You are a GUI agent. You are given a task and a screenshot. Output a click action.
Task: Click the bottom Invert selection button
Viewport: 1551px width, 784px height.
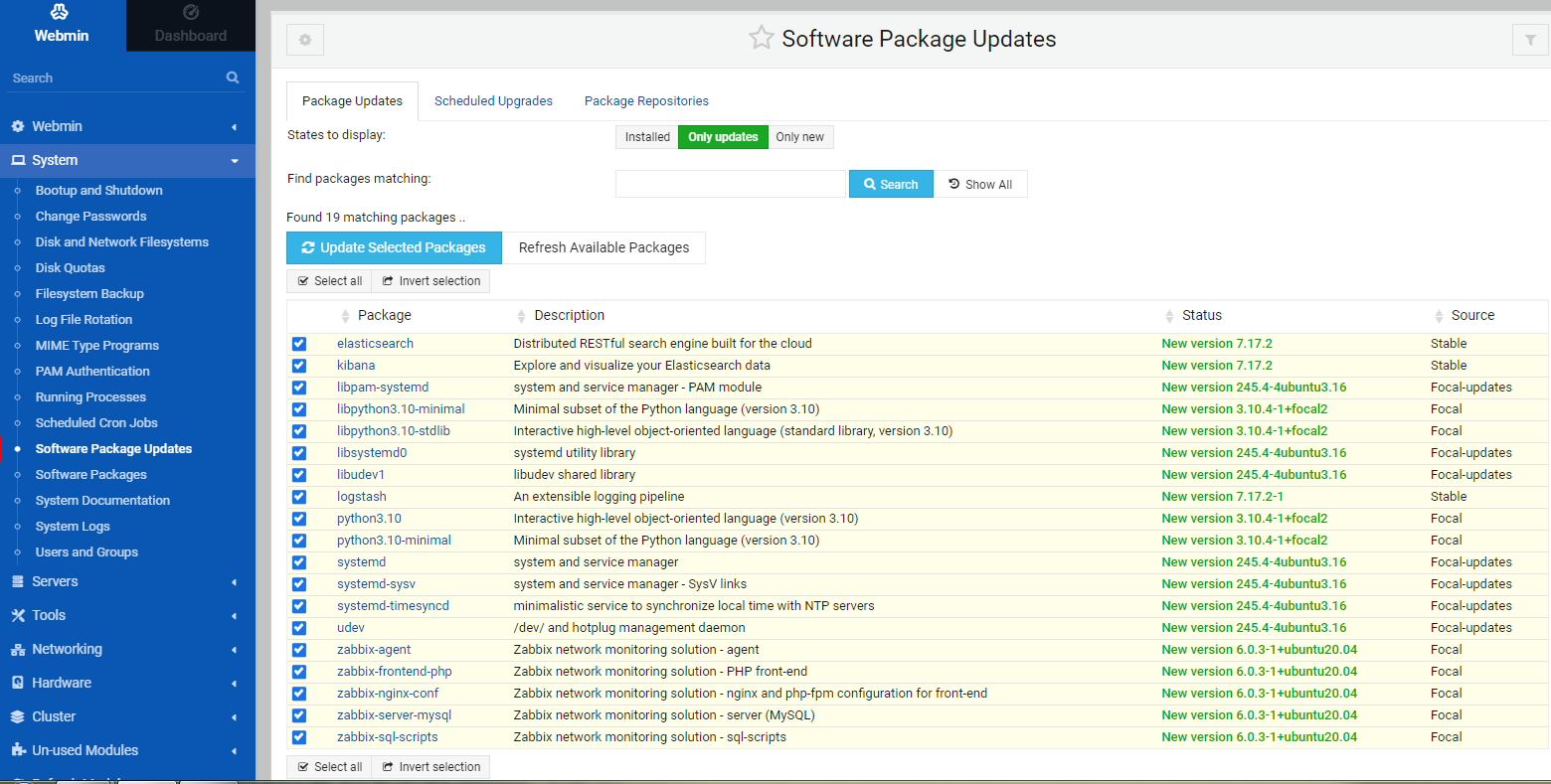tap(431, 767)
